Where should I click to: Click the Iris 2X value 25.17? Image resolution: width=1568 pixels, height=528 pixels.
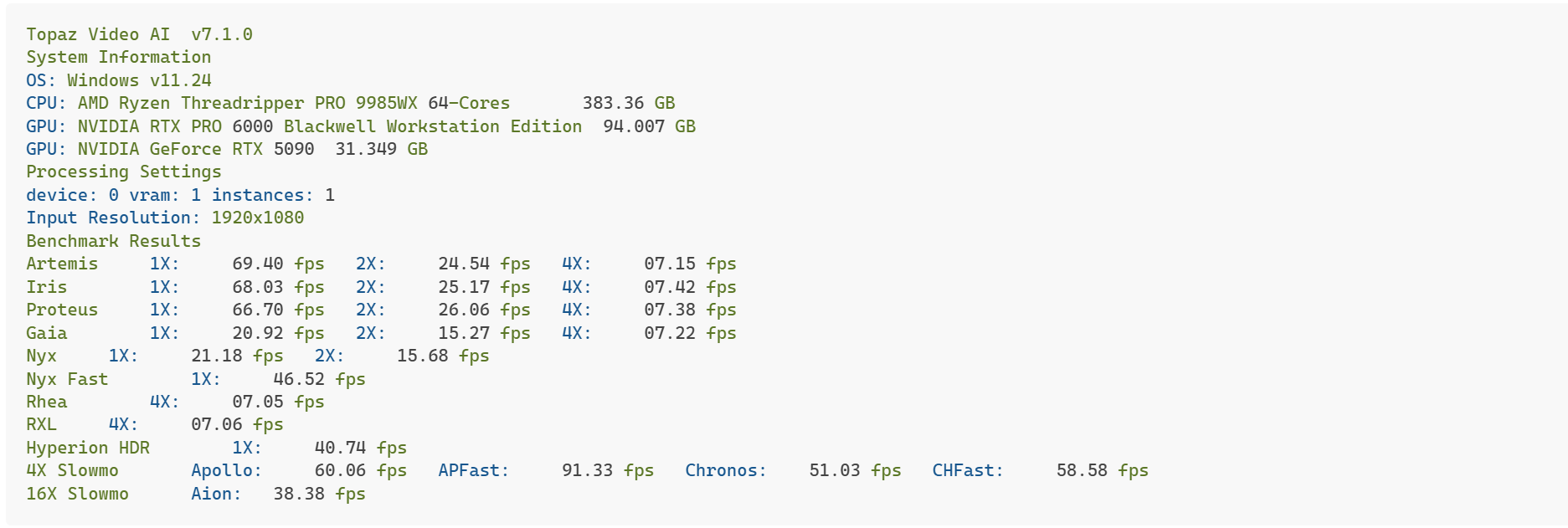point(463,287)
